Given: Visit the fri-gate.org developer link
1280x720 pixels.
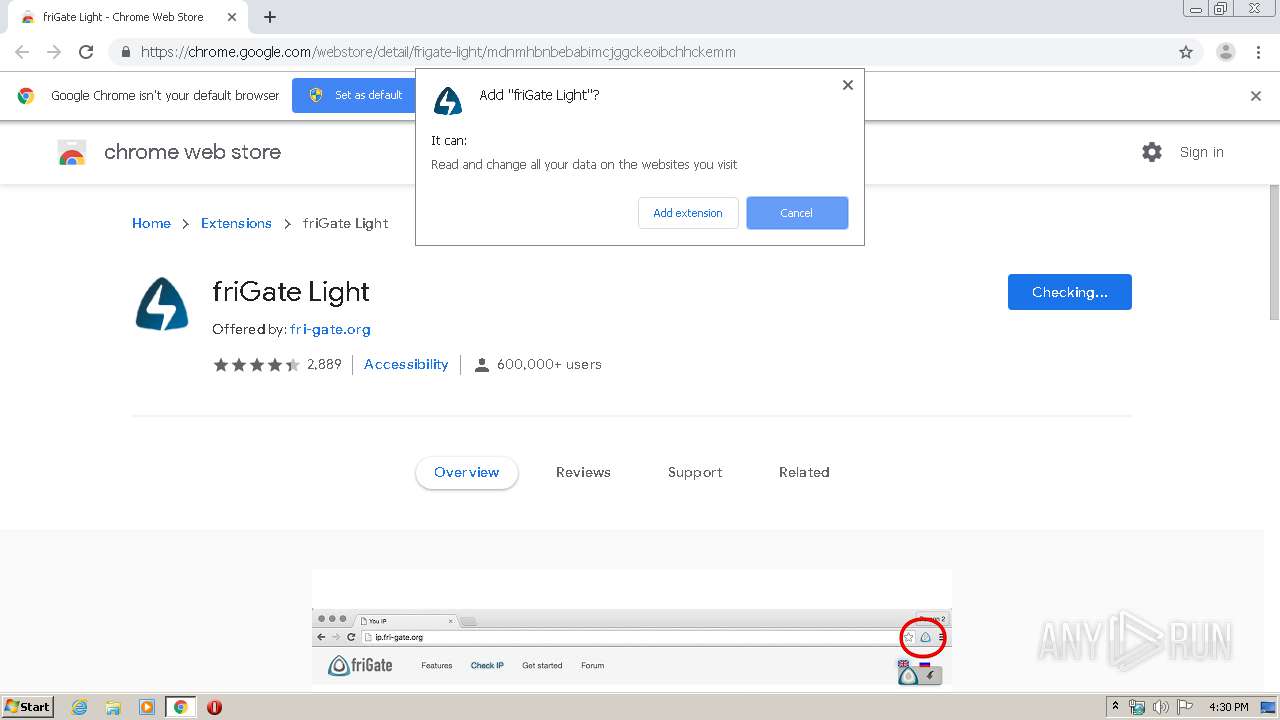Looking at the screenshot, I should point(330,329).
